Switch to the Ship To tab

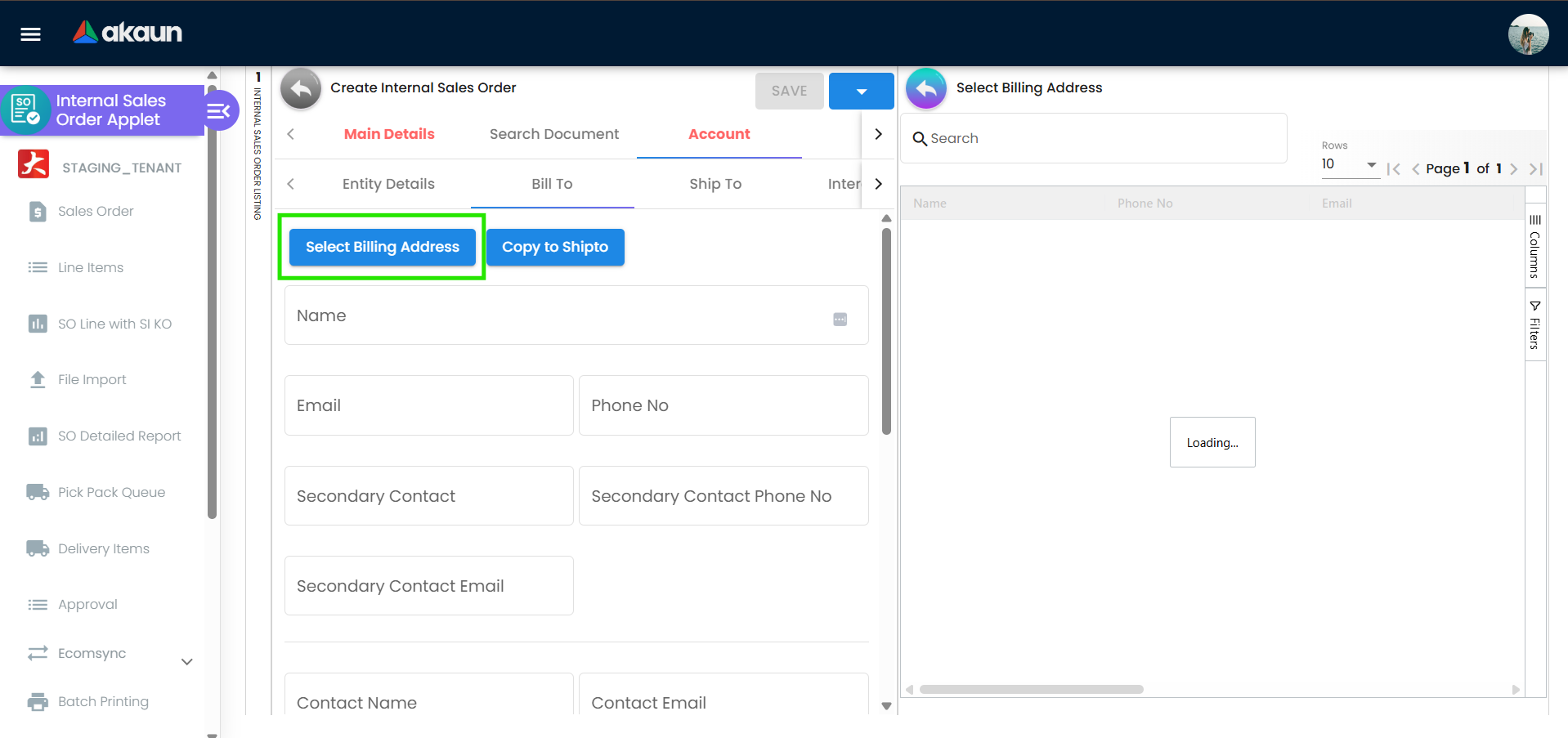tap(715, 184)
